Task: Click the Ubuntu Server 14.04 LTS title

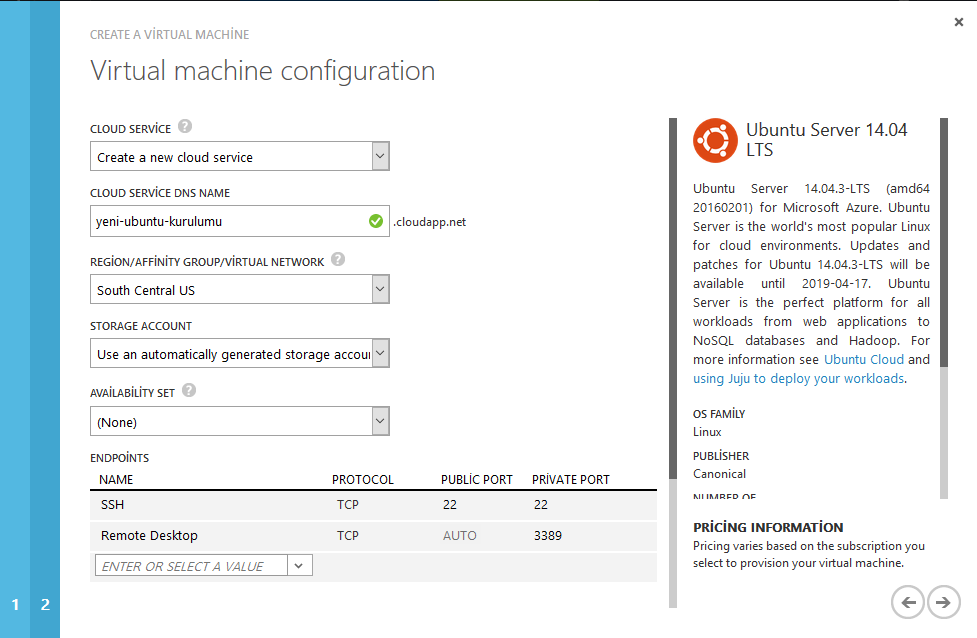Action: pos(827,140)
